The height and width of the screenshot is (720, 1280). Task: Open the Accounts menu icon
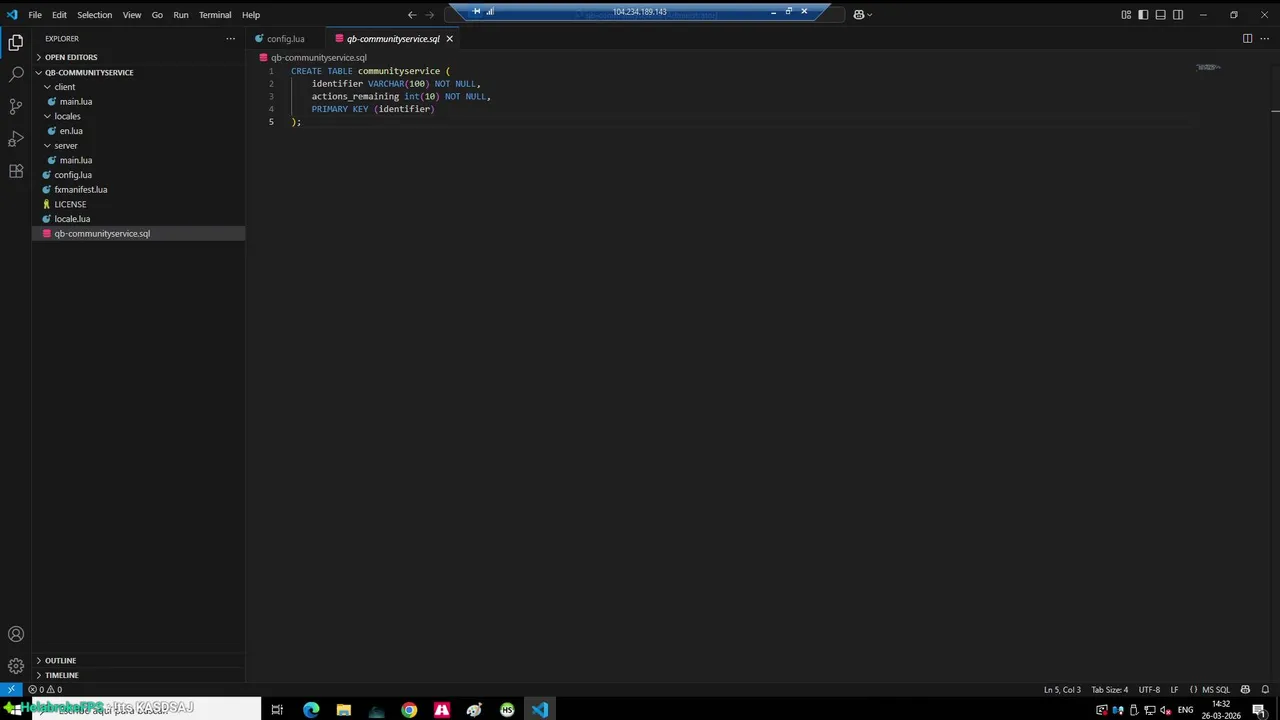coord(16,634)
